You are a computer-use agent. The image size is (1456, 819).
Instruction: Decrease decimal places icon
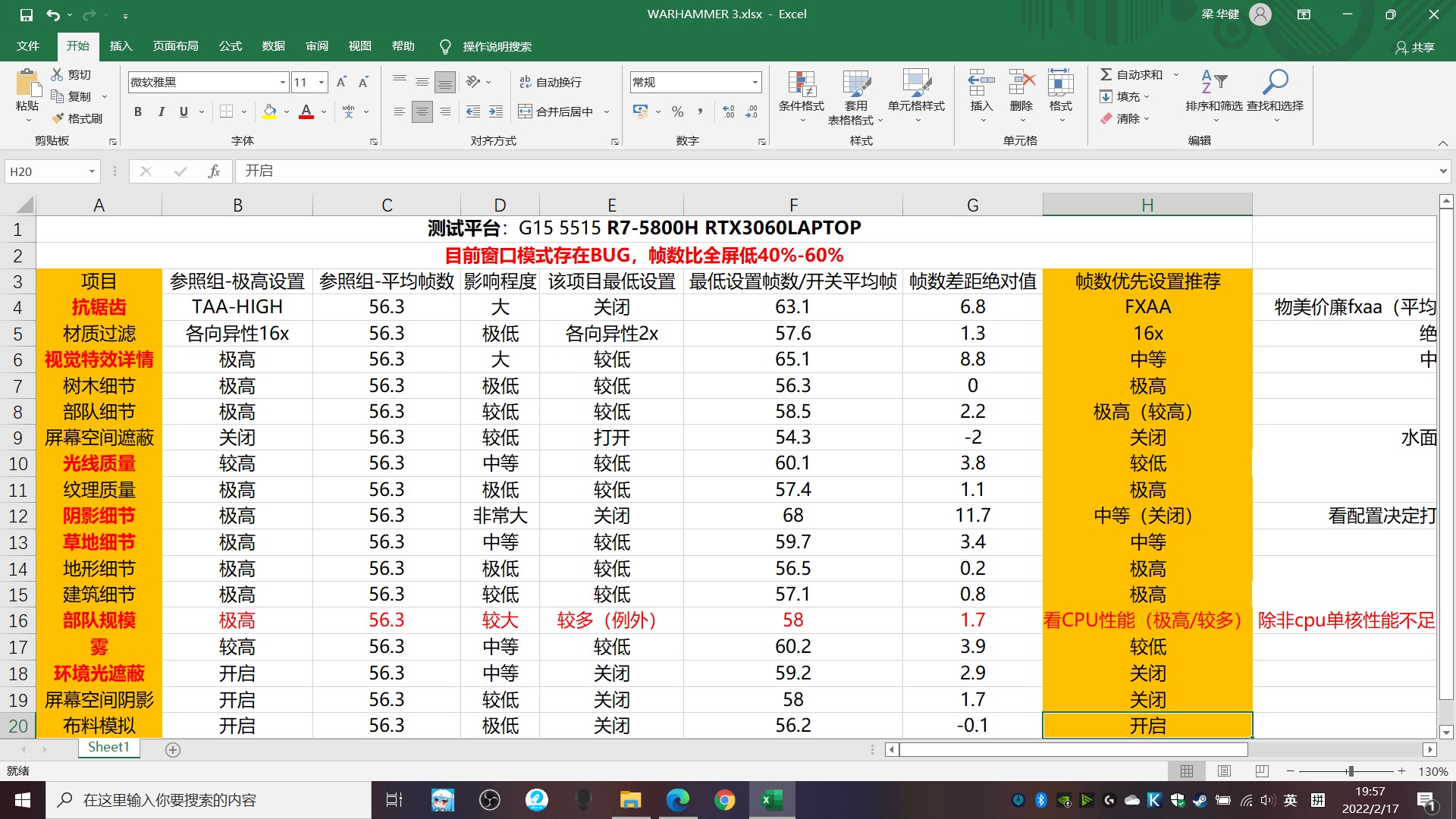tap(752, 111)
